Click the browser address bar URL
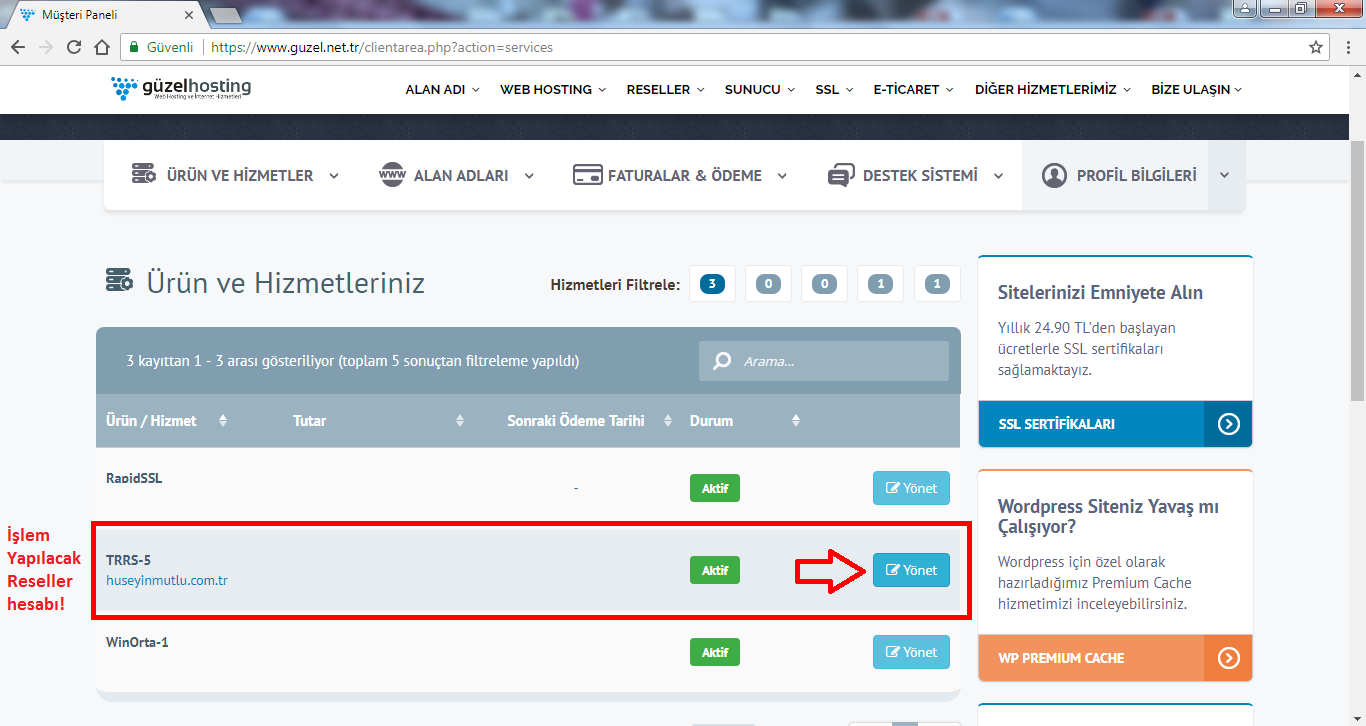1366x726 pixels. pyautogui.click(x=382, y=47)
